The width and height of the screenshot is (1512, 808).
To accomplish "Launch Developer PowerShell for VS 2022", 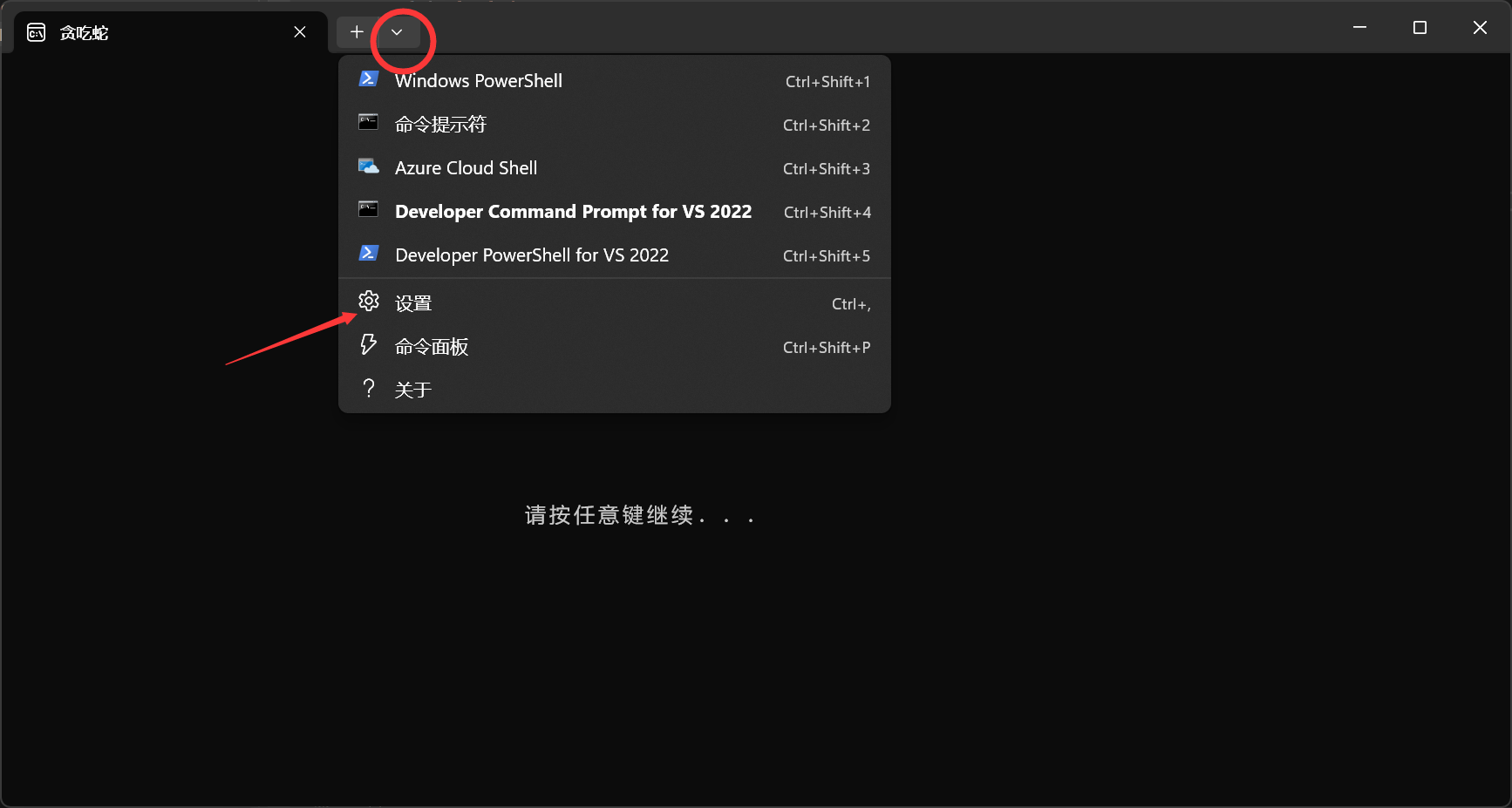I will point(614,255).
